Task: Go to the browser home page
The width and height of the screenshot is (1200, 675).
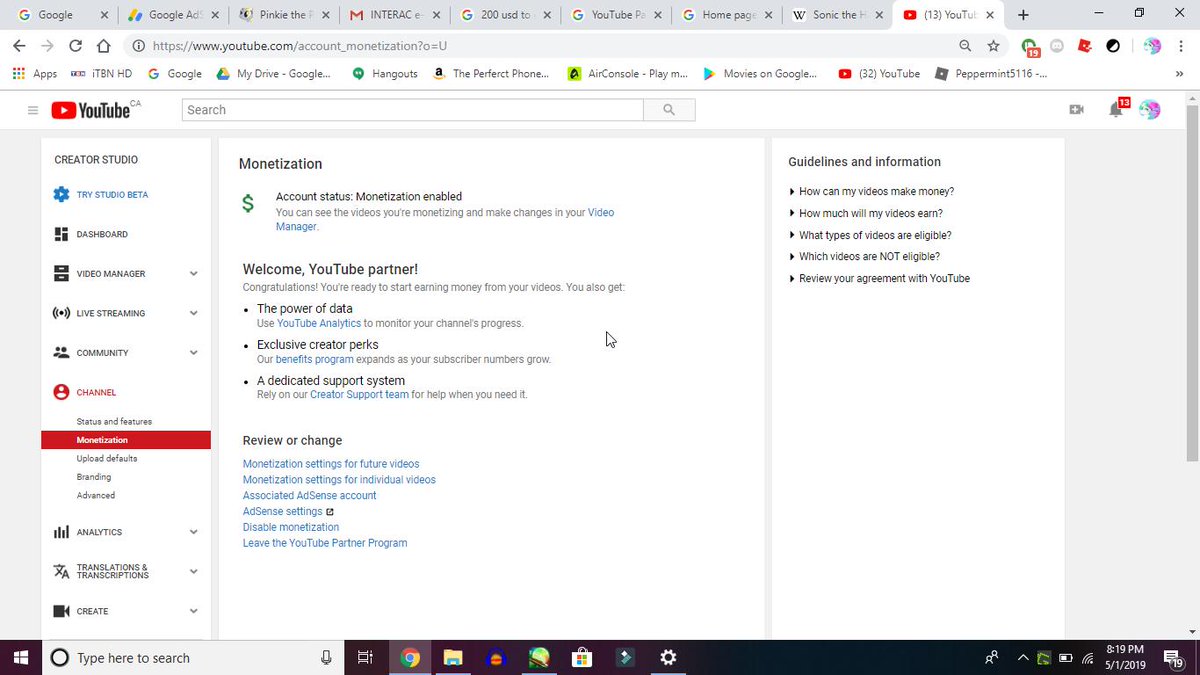Action: 103,46
